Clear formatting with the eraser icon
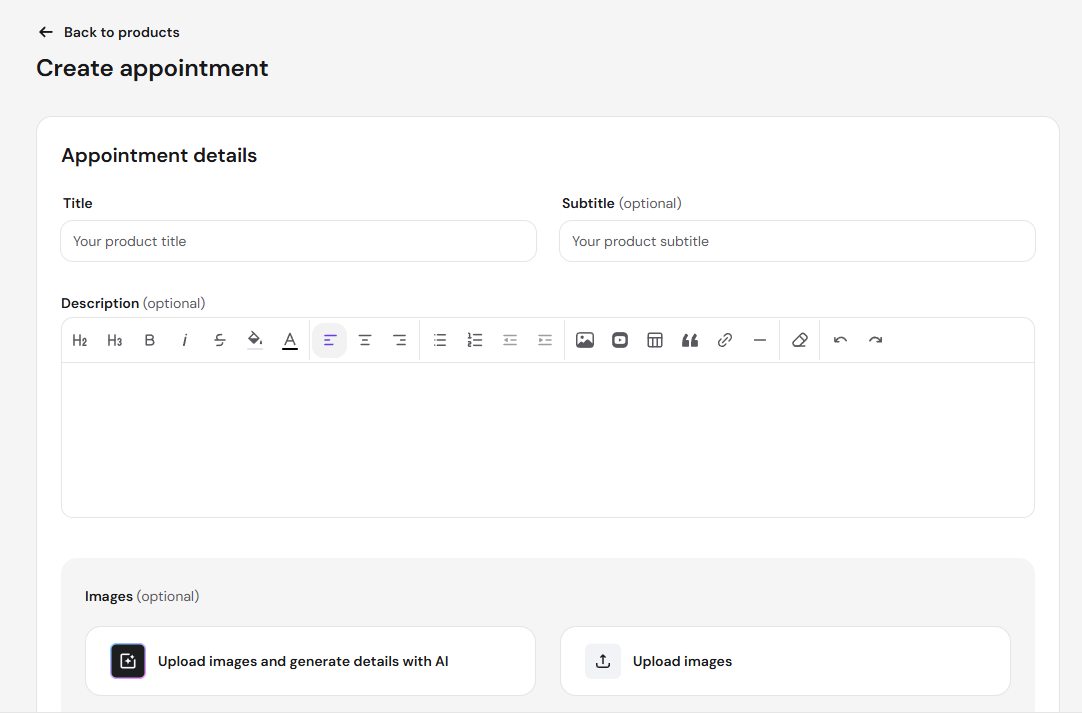The height and width of the screenshot is (715, 1082). pos(800,340)
